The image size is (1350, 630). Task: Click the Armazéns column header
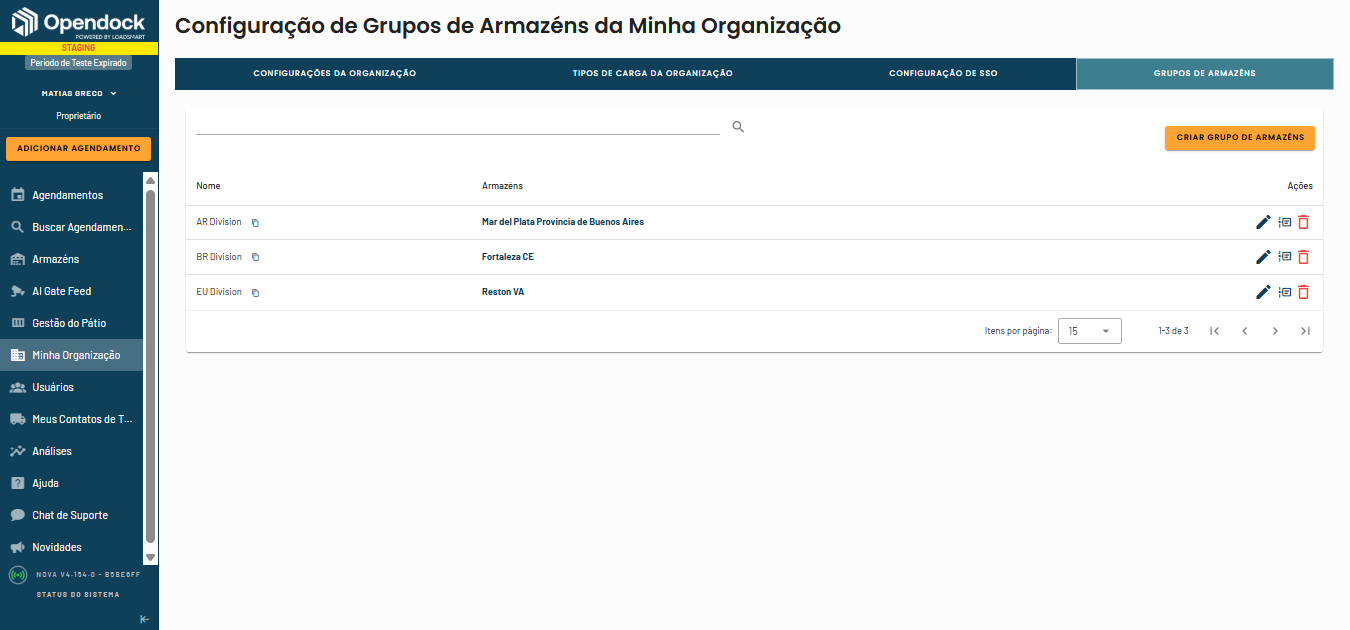pyautogui.click(x=502, y=186)
